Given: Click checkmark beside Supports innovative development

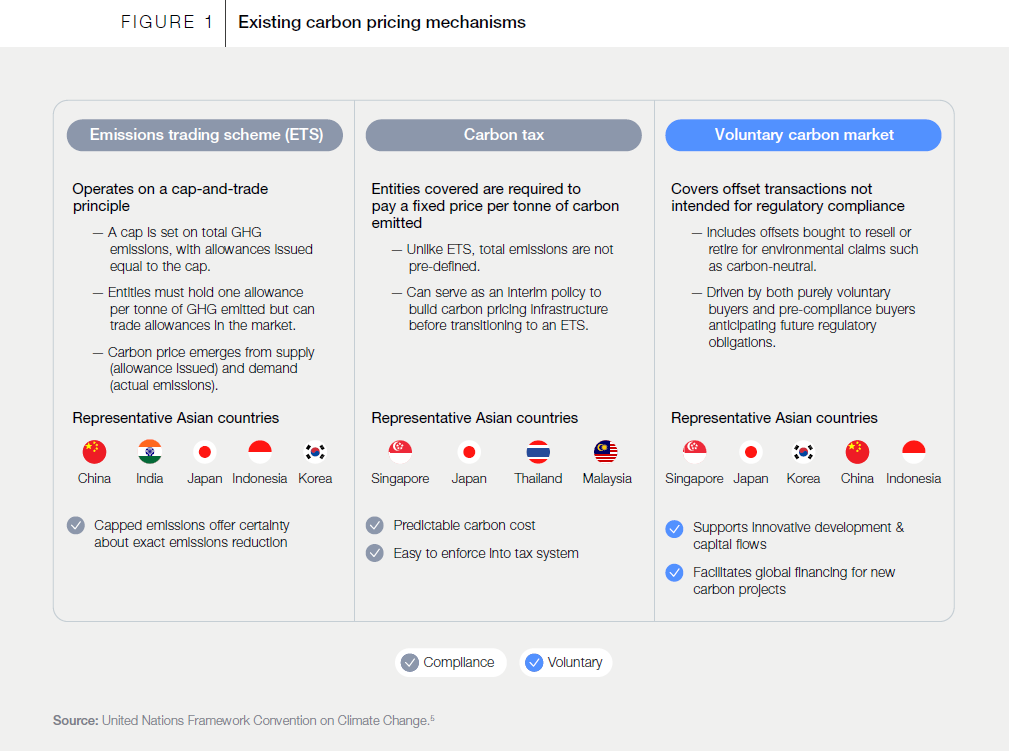Looking at the screenshot, I should [x=675, y=528].
